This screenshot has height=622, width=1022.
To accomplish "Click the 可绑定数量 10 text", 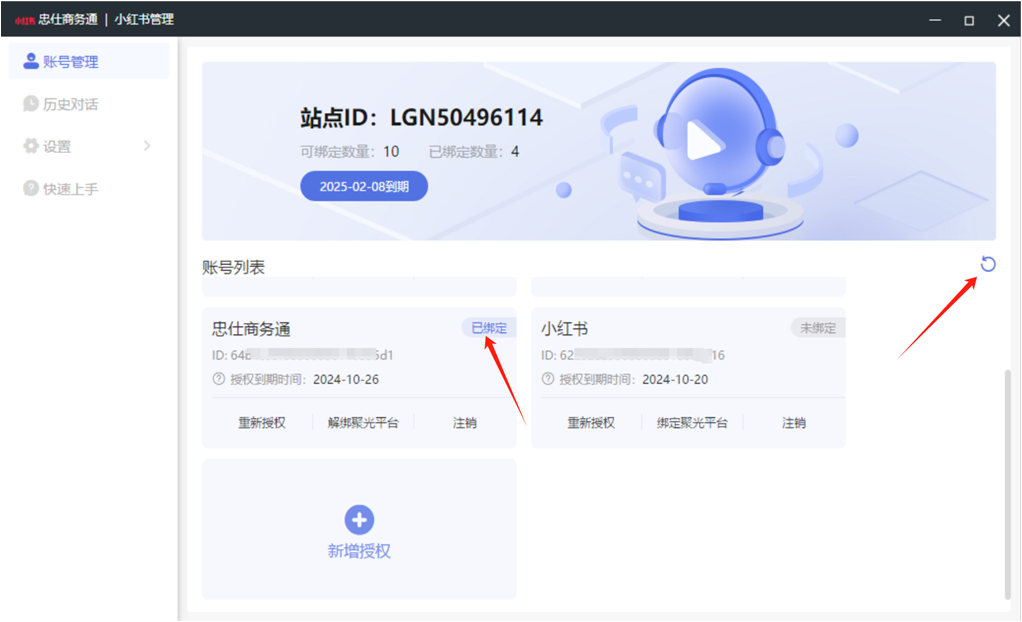I will [x=349, y=152].
